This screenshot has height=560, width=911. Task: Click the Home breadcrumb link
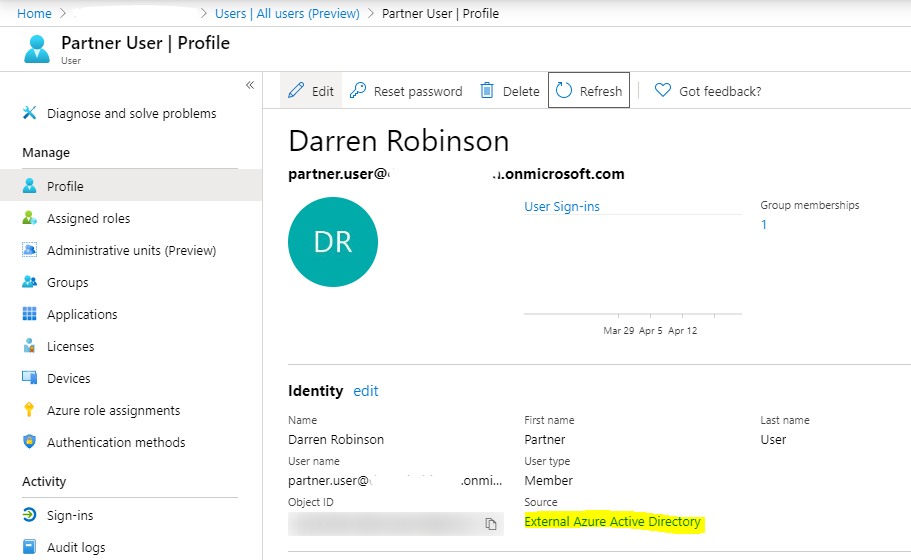(x=34, y=13)
